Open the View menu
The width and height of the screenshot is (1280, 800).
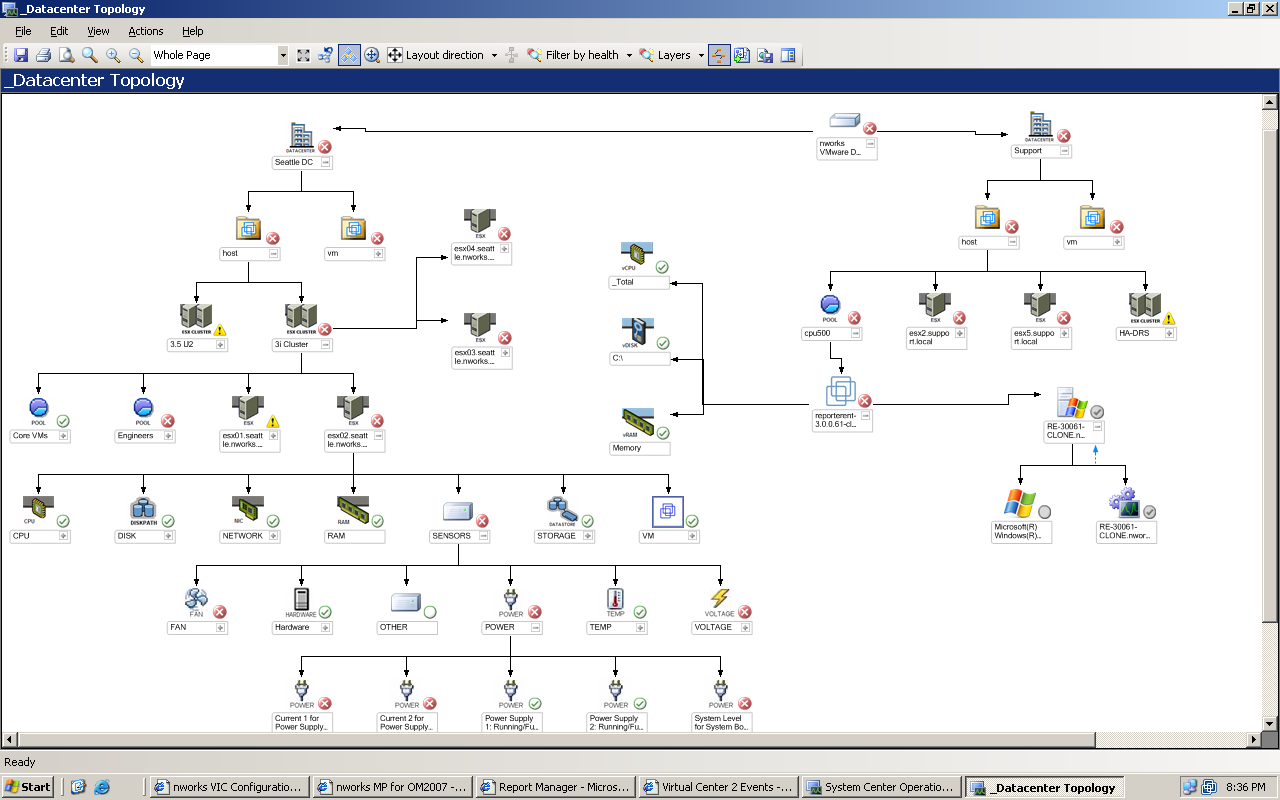tap(98, 31)
